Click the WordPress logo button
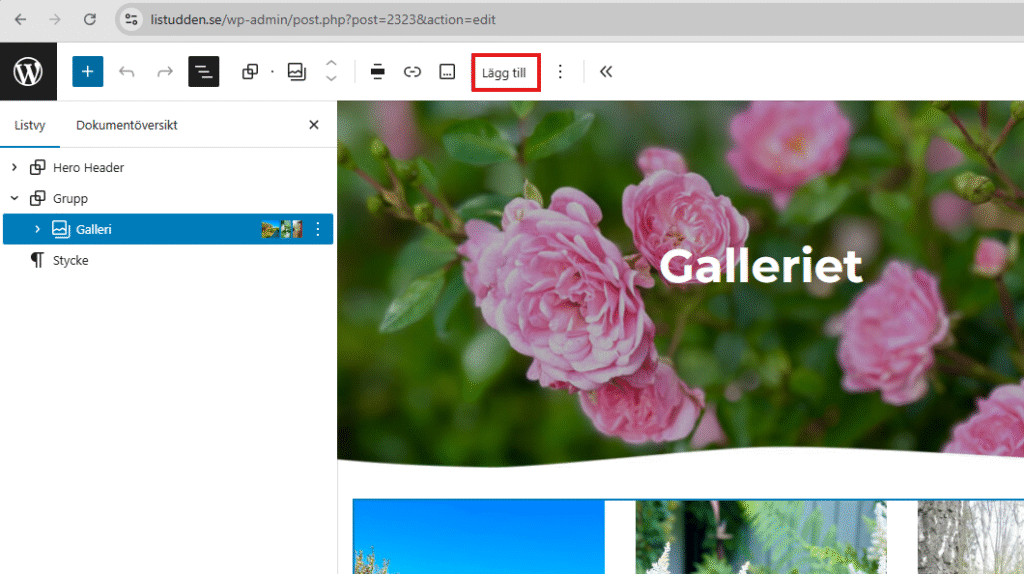1024x574 pixels. point(28,72)
